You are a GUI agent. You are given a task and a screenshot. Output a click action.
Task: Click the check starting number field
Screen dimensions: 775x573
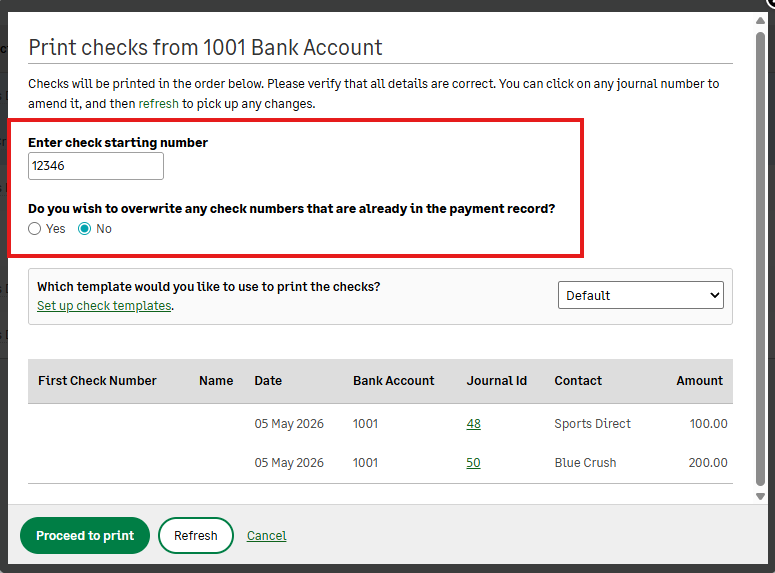pyautogui.click(x=95, y=166)
